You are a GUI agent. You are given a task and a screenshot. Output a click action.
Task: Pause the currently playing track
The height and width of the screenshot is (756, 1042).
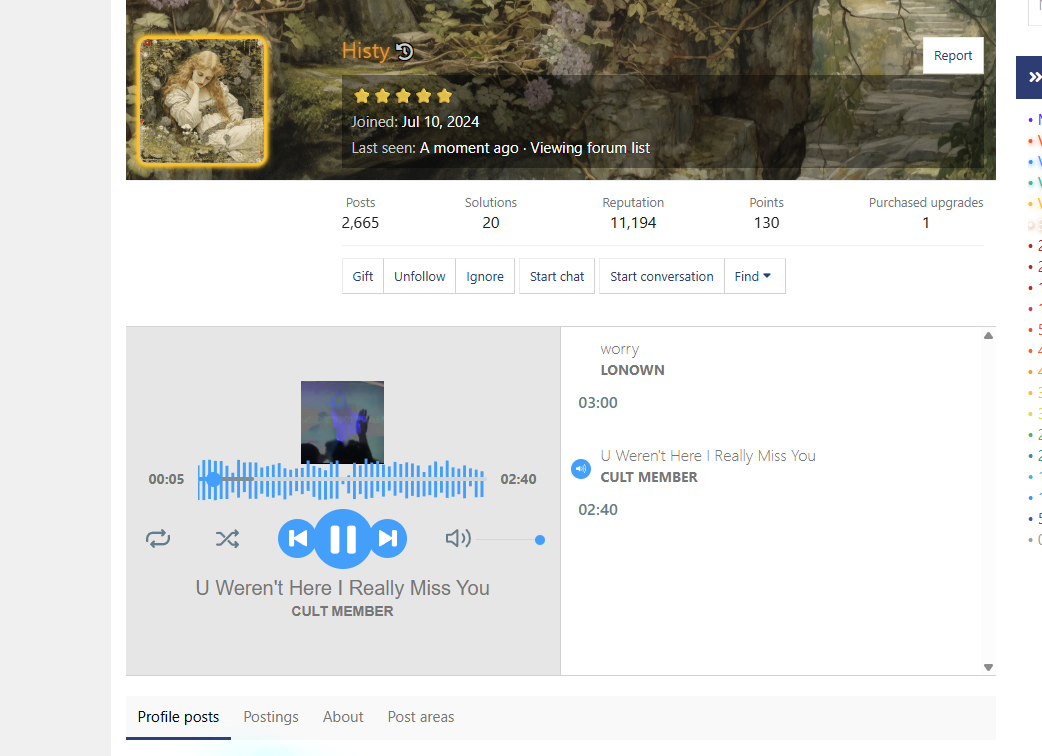342,539
